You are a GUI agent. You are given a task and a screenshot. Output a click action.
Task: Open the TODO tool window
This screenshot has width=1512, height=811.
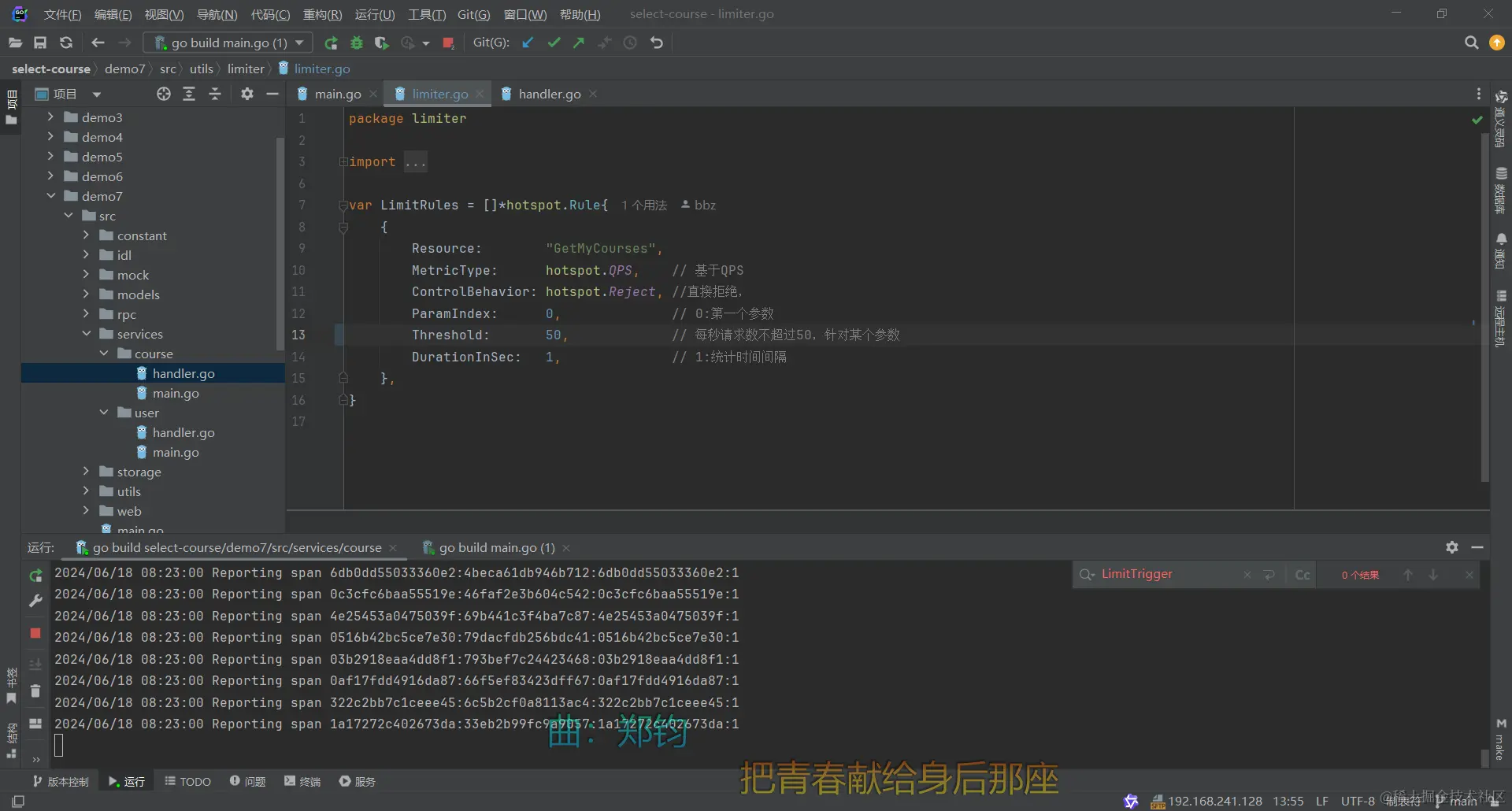pyautogui.click(x=188, y=781)
